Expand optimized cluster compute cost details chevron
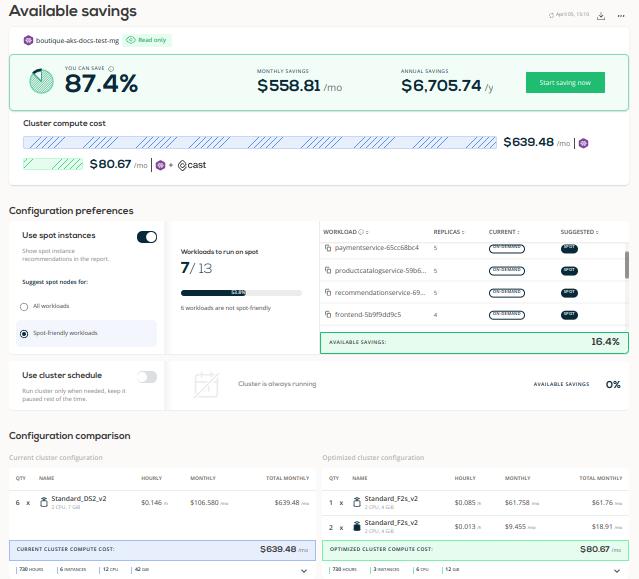Image resolution: width=639 pixels, height=579 pixels. tap(617, 571)
